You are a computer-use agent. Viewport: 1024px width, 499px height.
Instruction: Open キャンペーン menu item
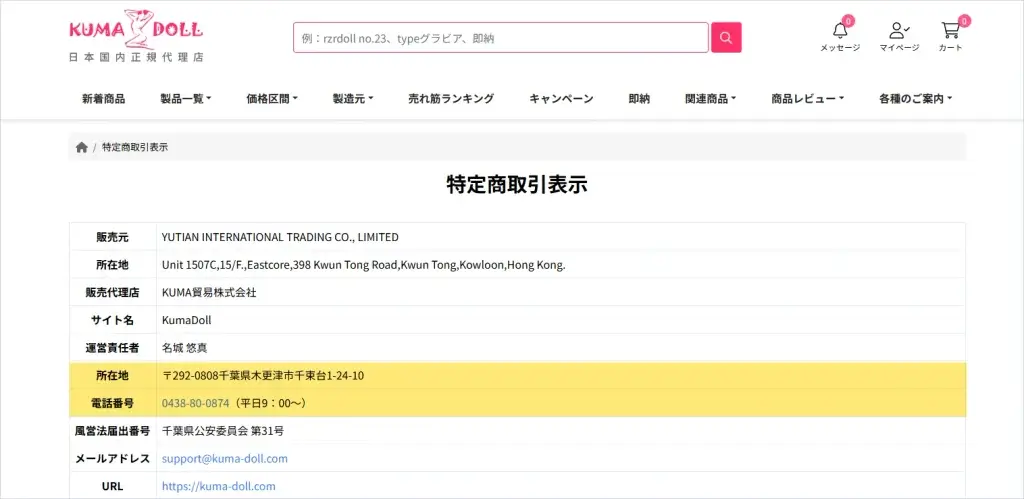pyautogui.click(x=561, y=99)
